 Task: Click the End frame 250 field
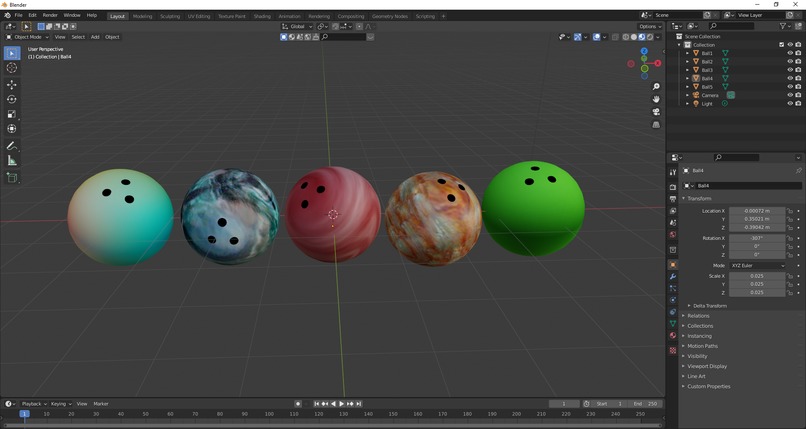coord(646,404)
